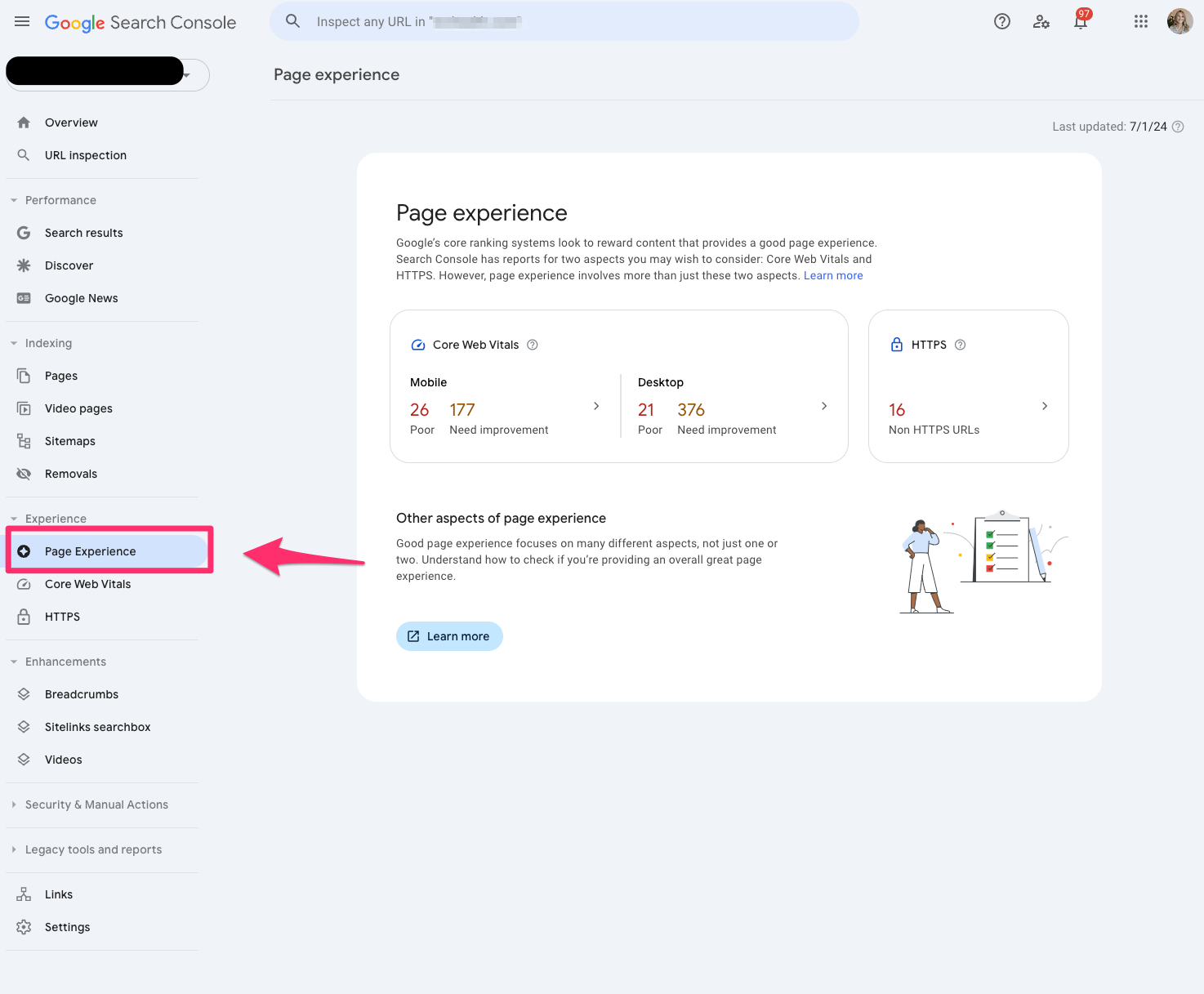Open the hamburger main menu

(22, 22)
